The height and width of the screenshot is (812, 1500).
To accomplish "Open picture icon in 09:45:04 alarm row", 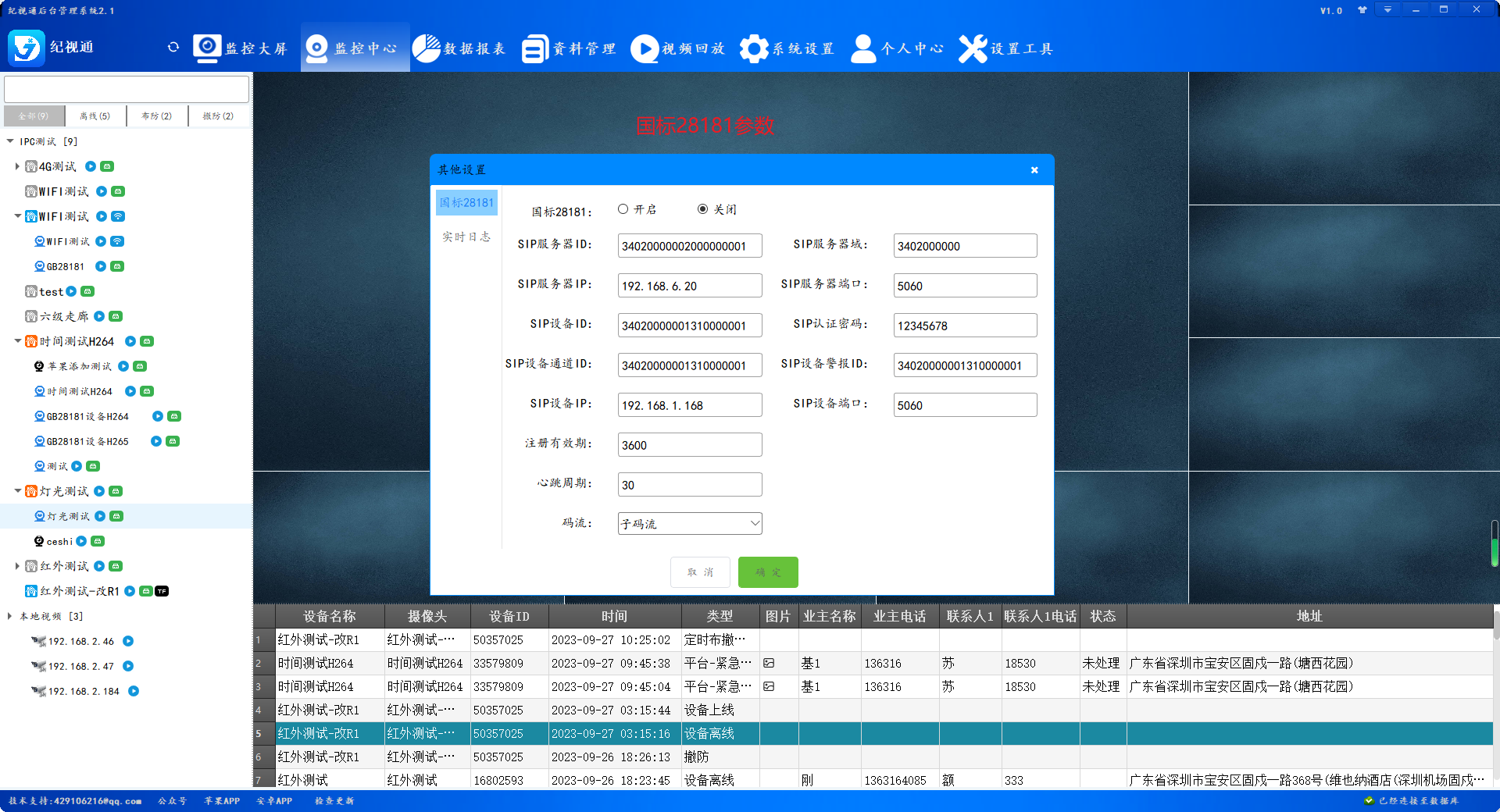I will click(769, 686).
